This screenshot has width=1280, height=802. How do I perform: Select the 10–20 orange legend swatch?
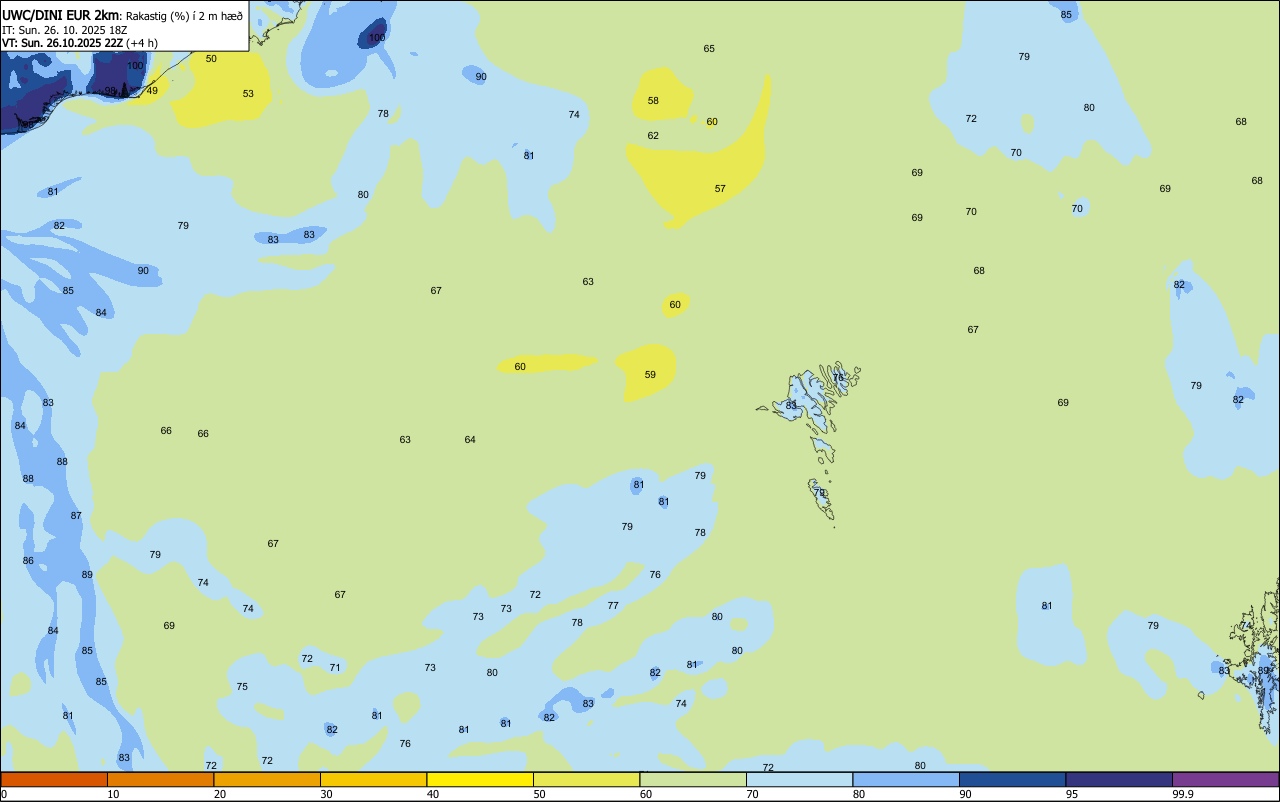(160, 779)
